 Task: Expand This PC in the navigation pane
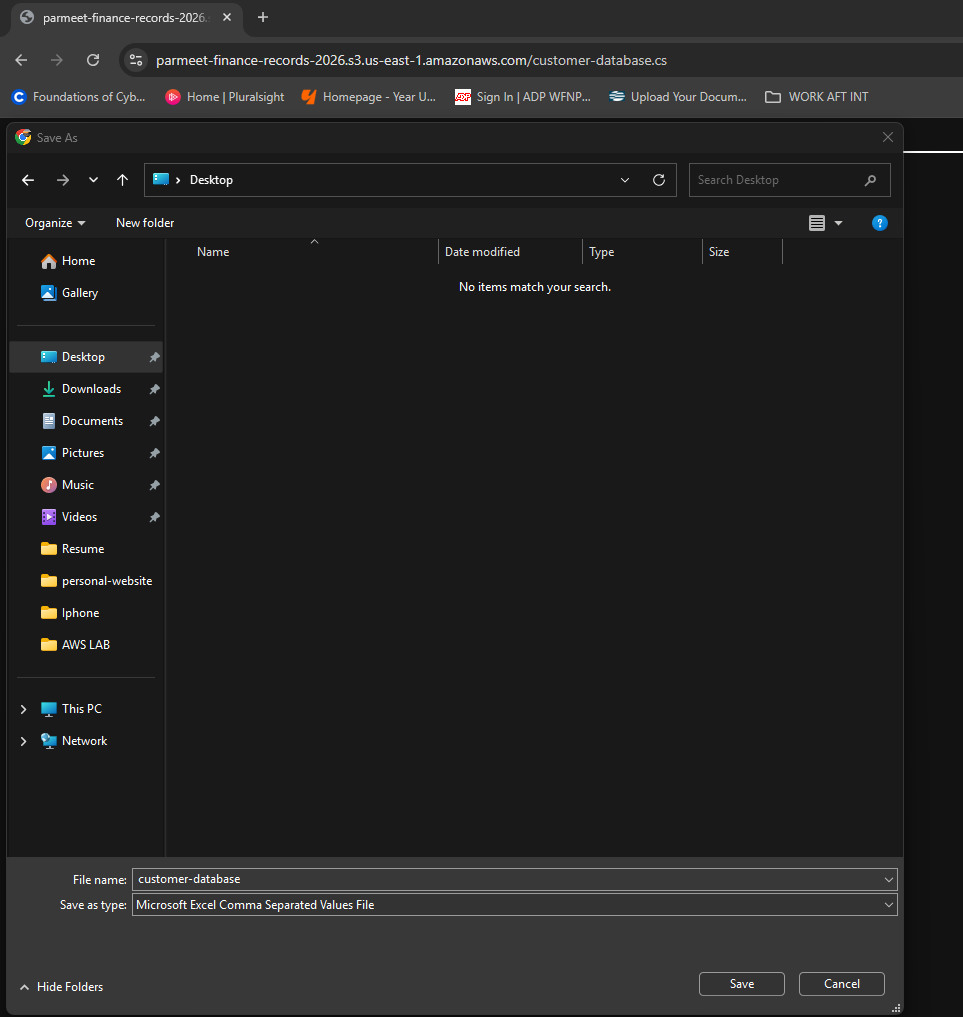pos(23,708)
